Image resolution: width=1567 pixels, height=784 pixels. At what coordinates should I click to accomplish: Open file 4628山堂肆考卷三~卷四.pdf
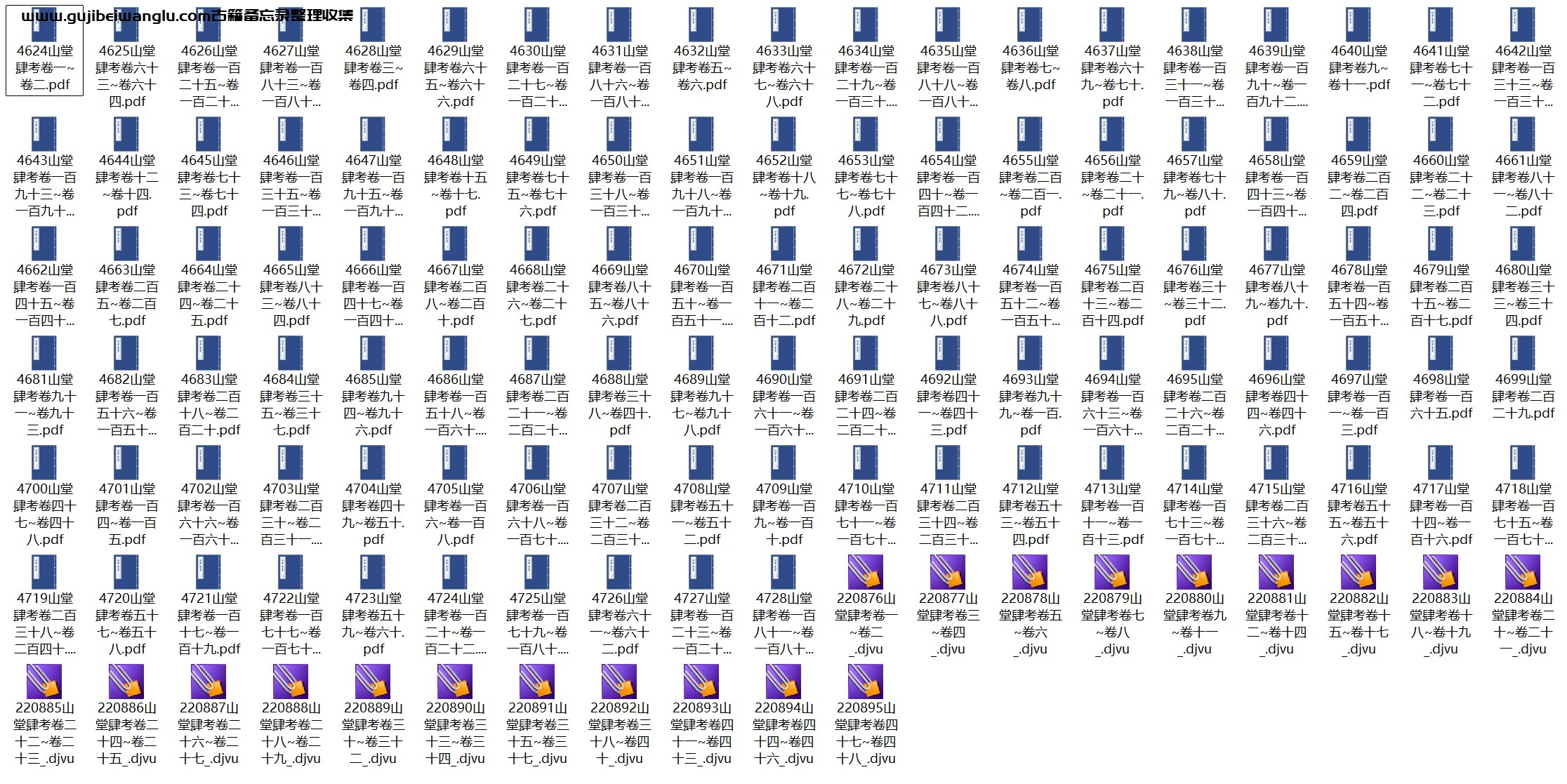(x=373, y=25)
